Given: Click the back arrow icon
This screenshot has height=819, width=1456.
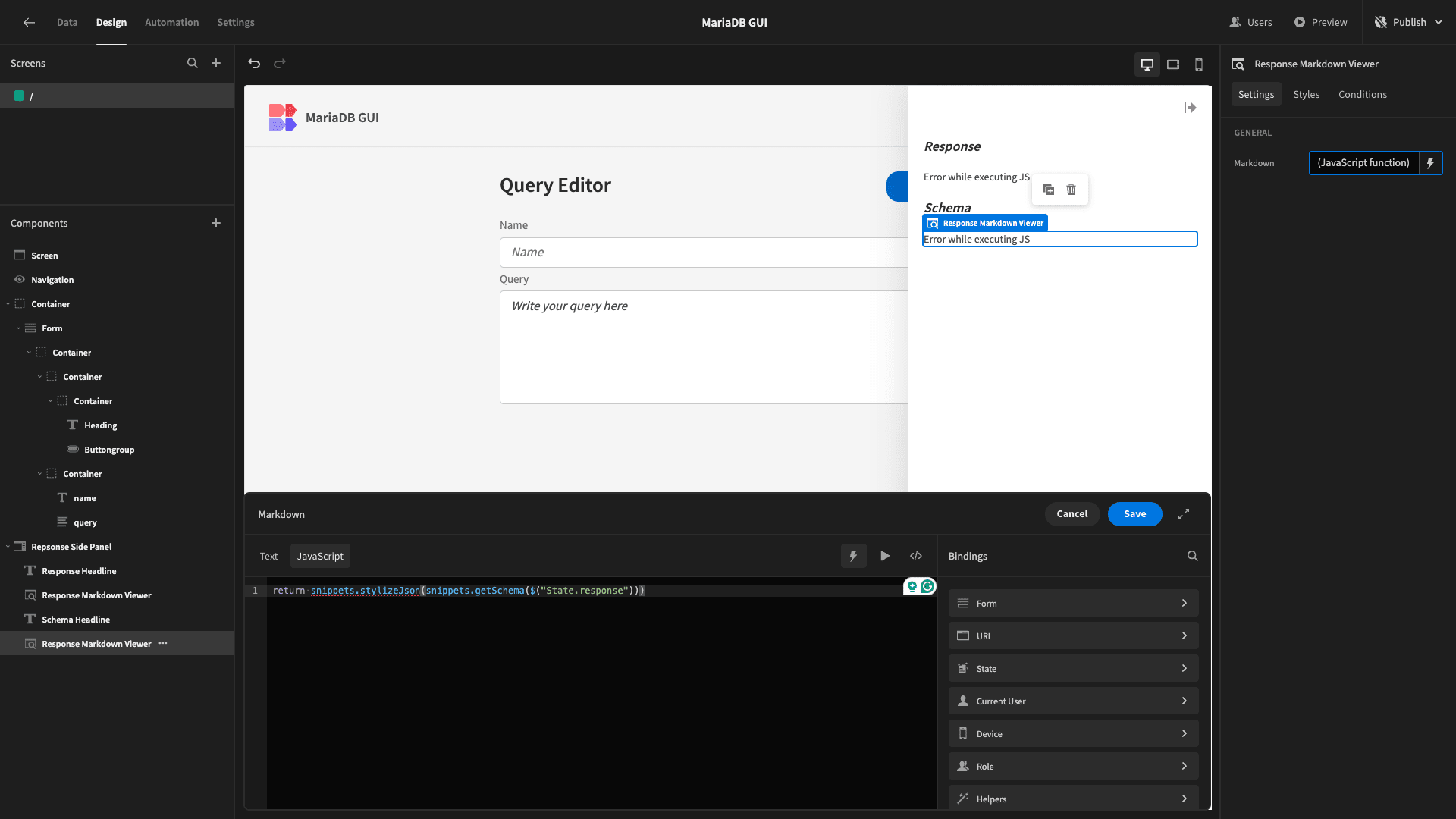Looking at the screenshot, I should pos(29,23).
